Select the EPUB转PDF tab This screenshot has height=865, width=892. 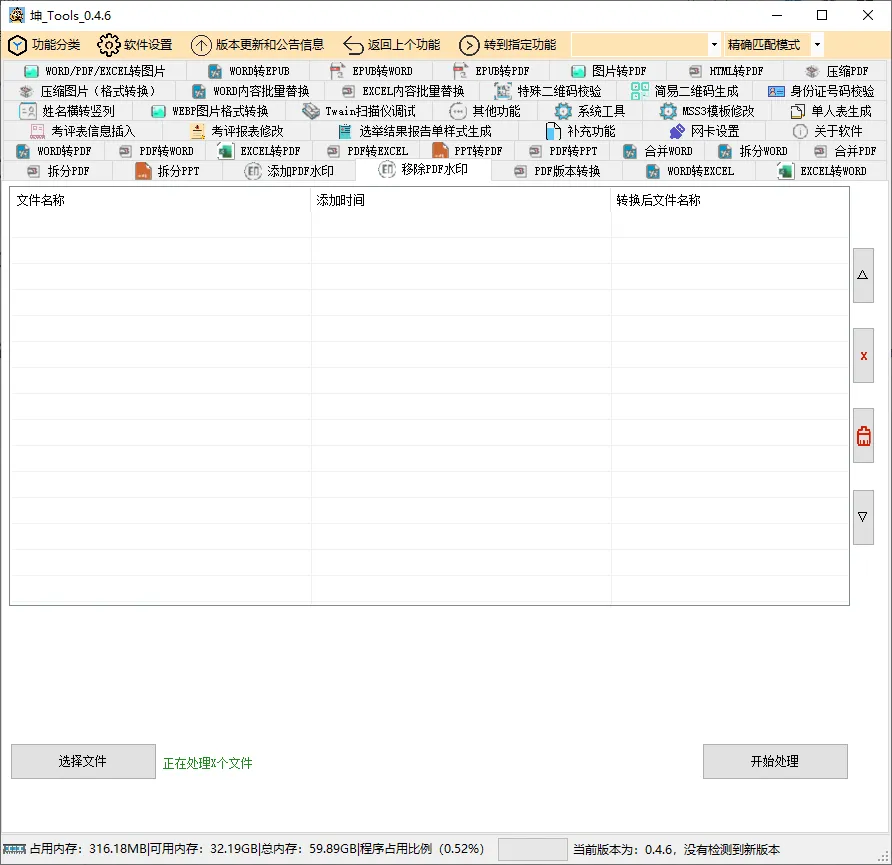pyautogui.click(x=491, y=71)
